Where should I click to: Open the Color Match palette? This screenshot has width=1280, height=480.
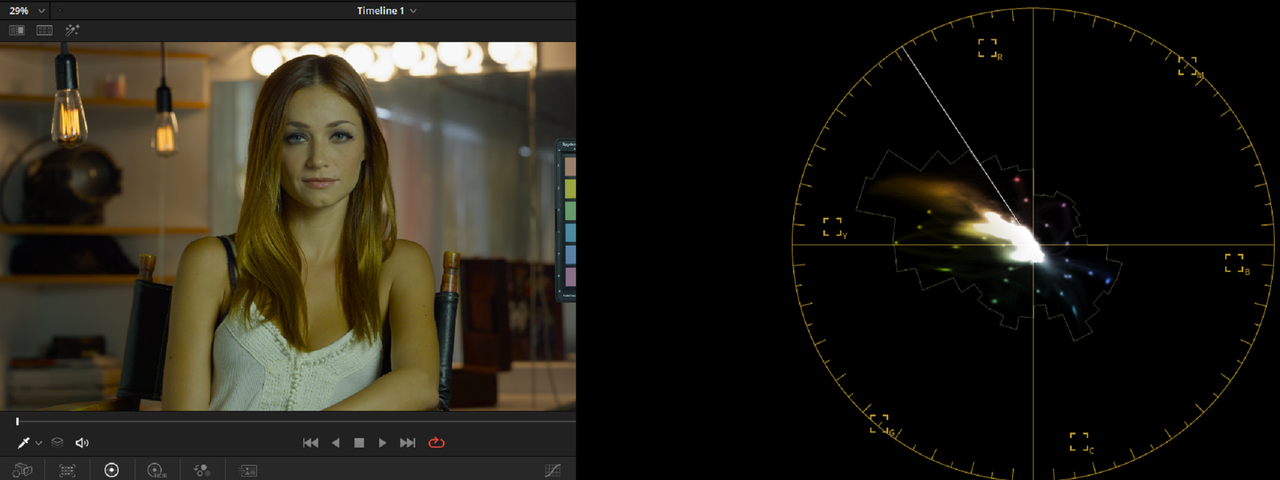[68, 470]
